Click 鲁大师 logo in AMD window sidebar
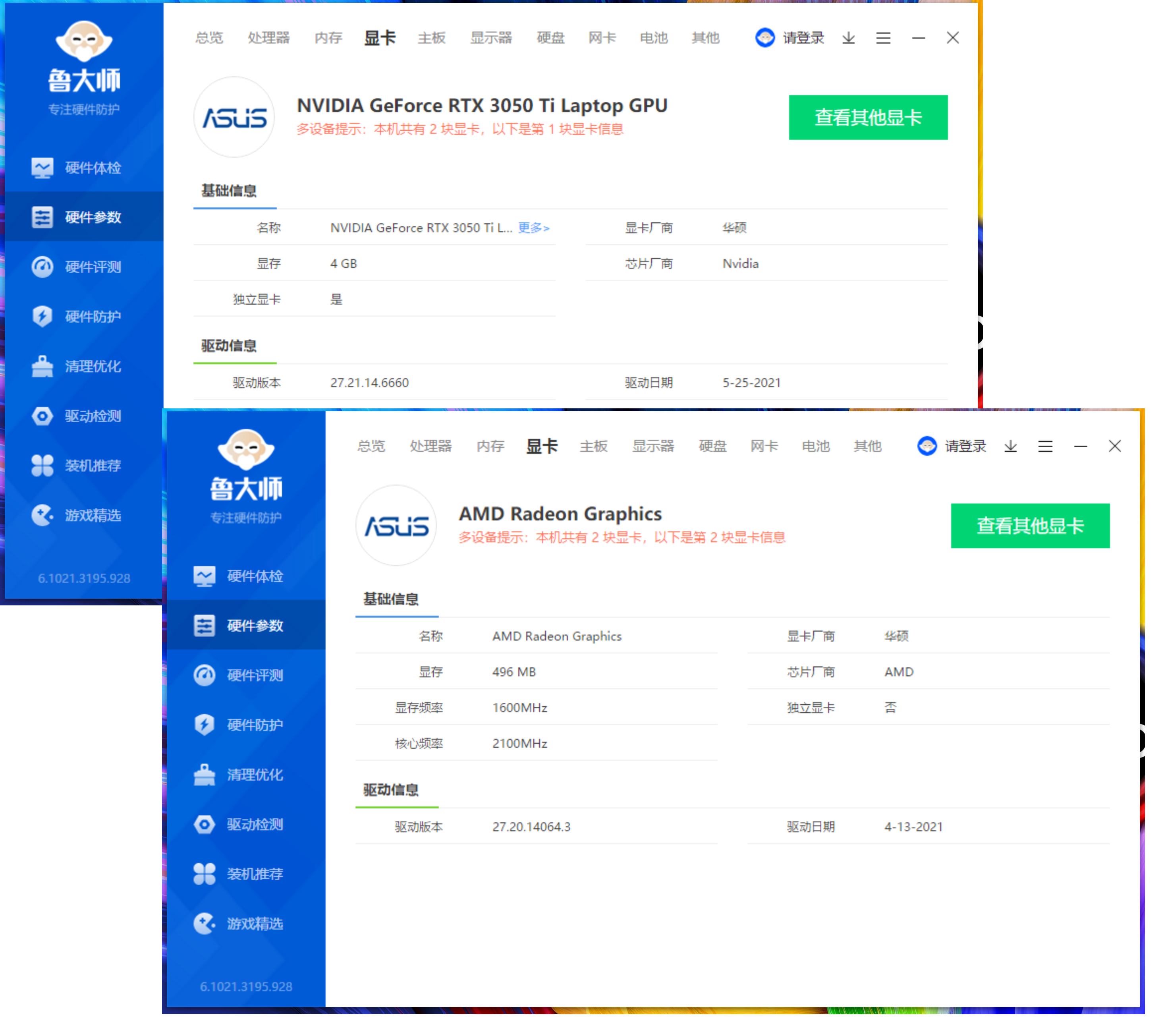Image resolution: width=1166 pixels, height=1036 pixels. pyautogui.click(x=246, y=465)
